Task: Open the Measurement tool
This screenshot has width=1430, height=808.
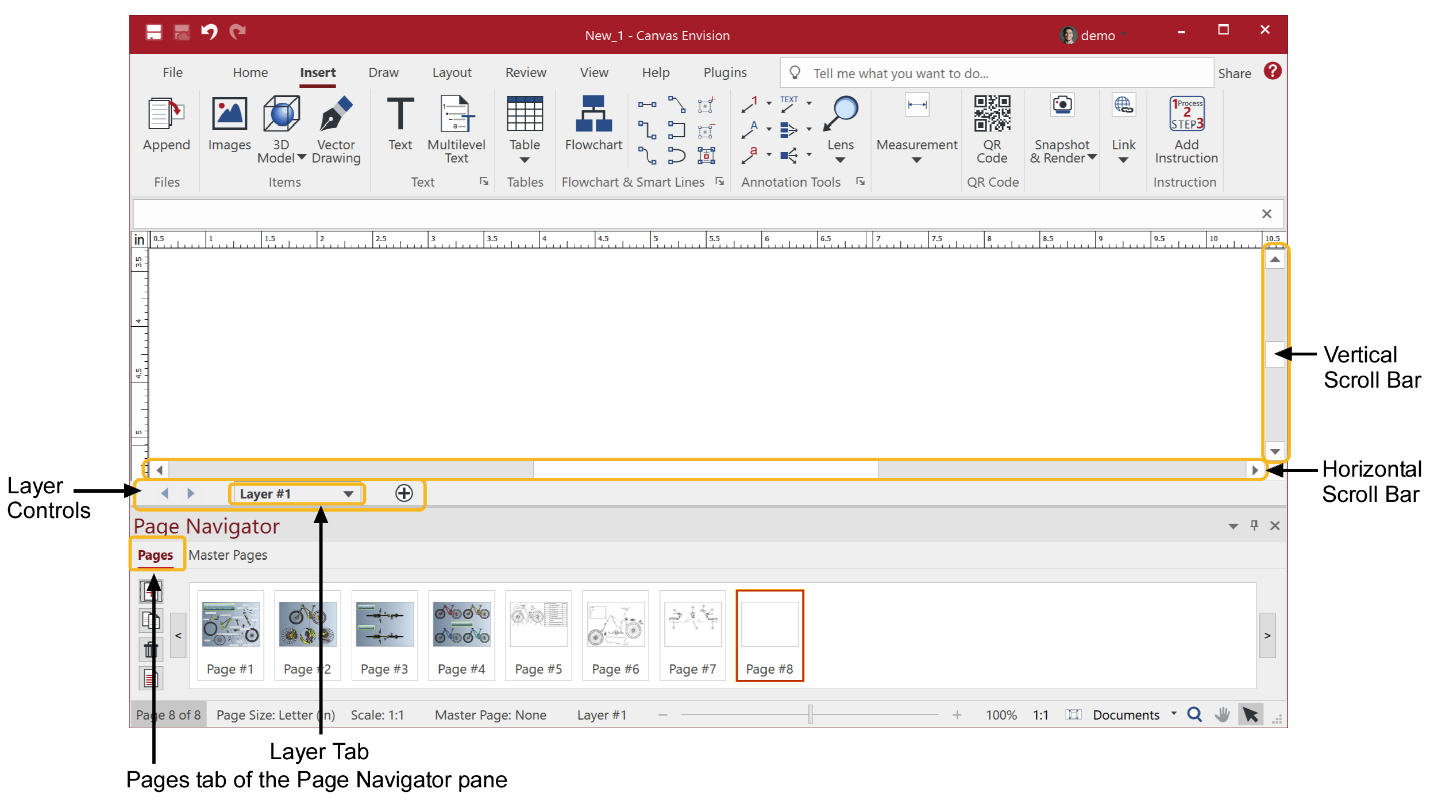Action: point(915,125)
